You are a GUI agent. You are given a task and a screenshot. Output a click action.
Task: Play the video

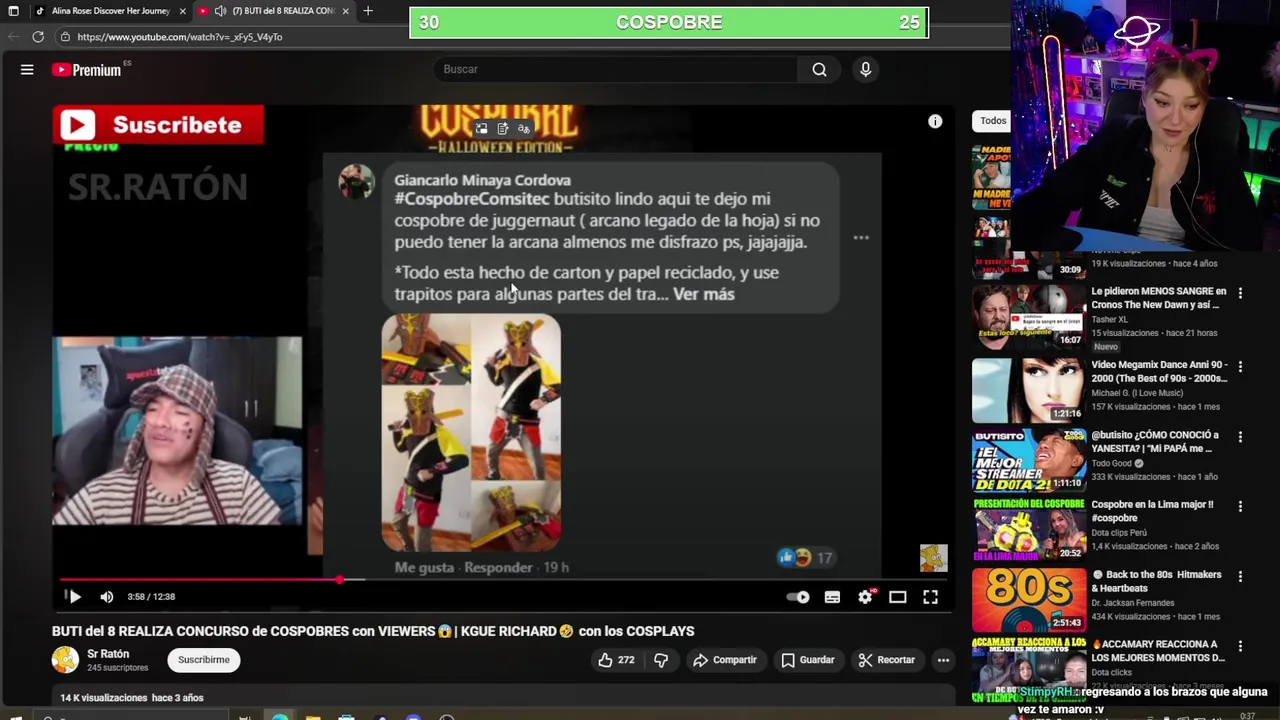coord(74,597)
